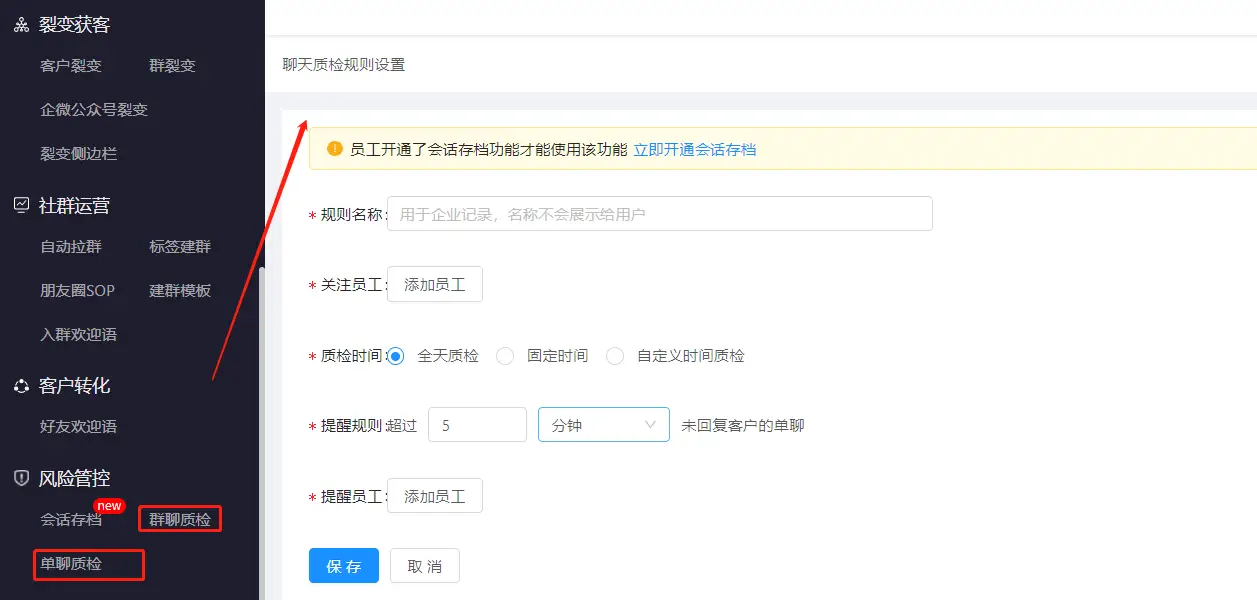
Task: Select 自动拉群 in sidebar
Action: pos(71,247)
